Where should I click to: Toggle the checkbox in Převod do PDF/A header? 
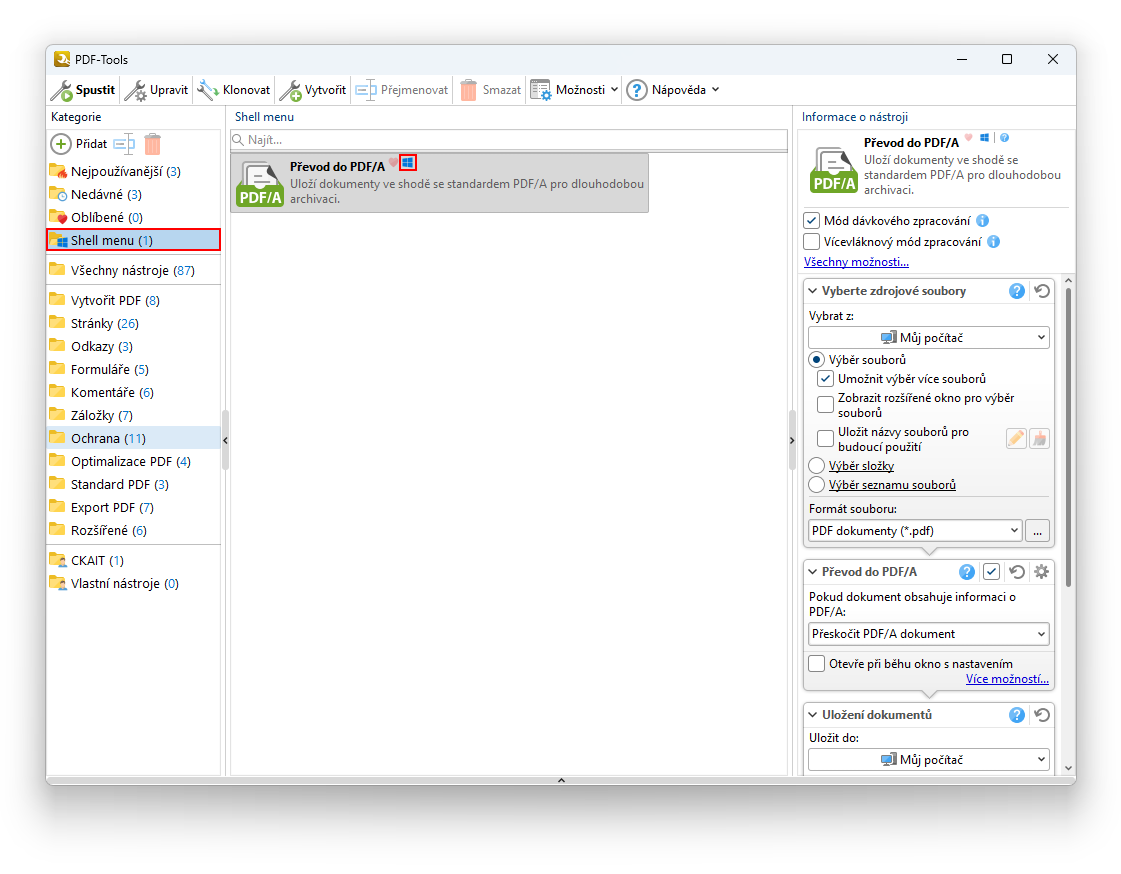pos(991,572)
